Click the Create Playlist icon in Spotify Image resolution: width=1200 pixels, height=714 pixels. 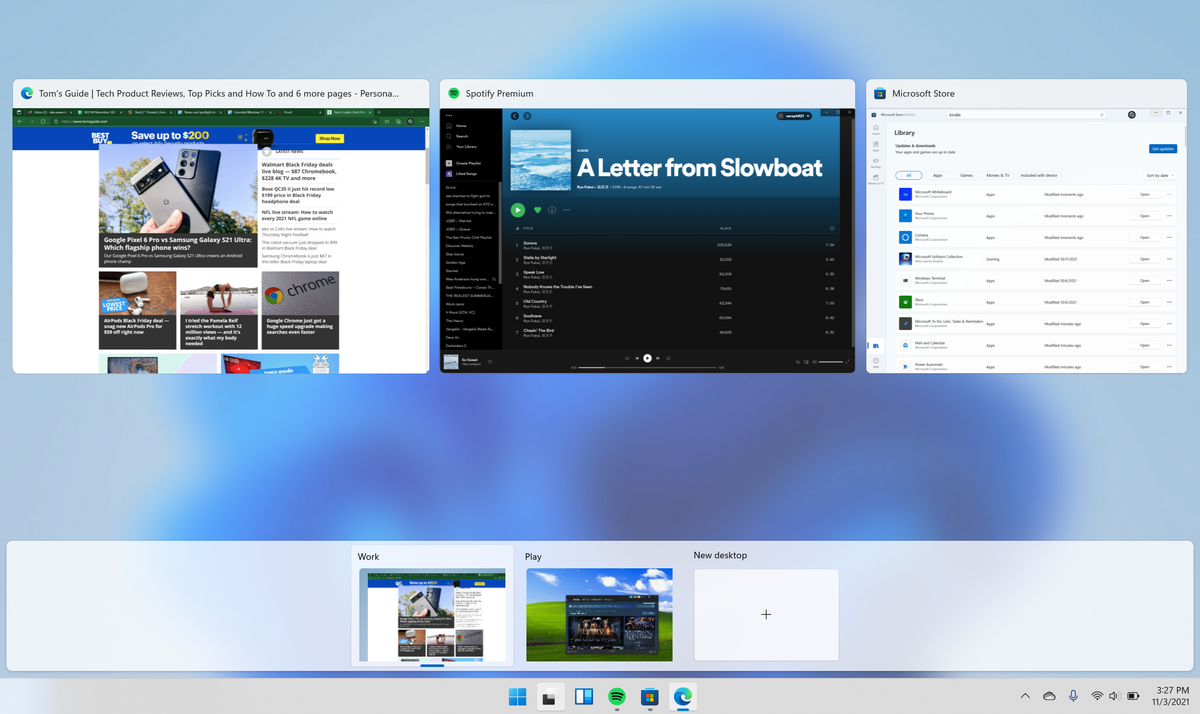pyautogui.click(x=447, y=162)
